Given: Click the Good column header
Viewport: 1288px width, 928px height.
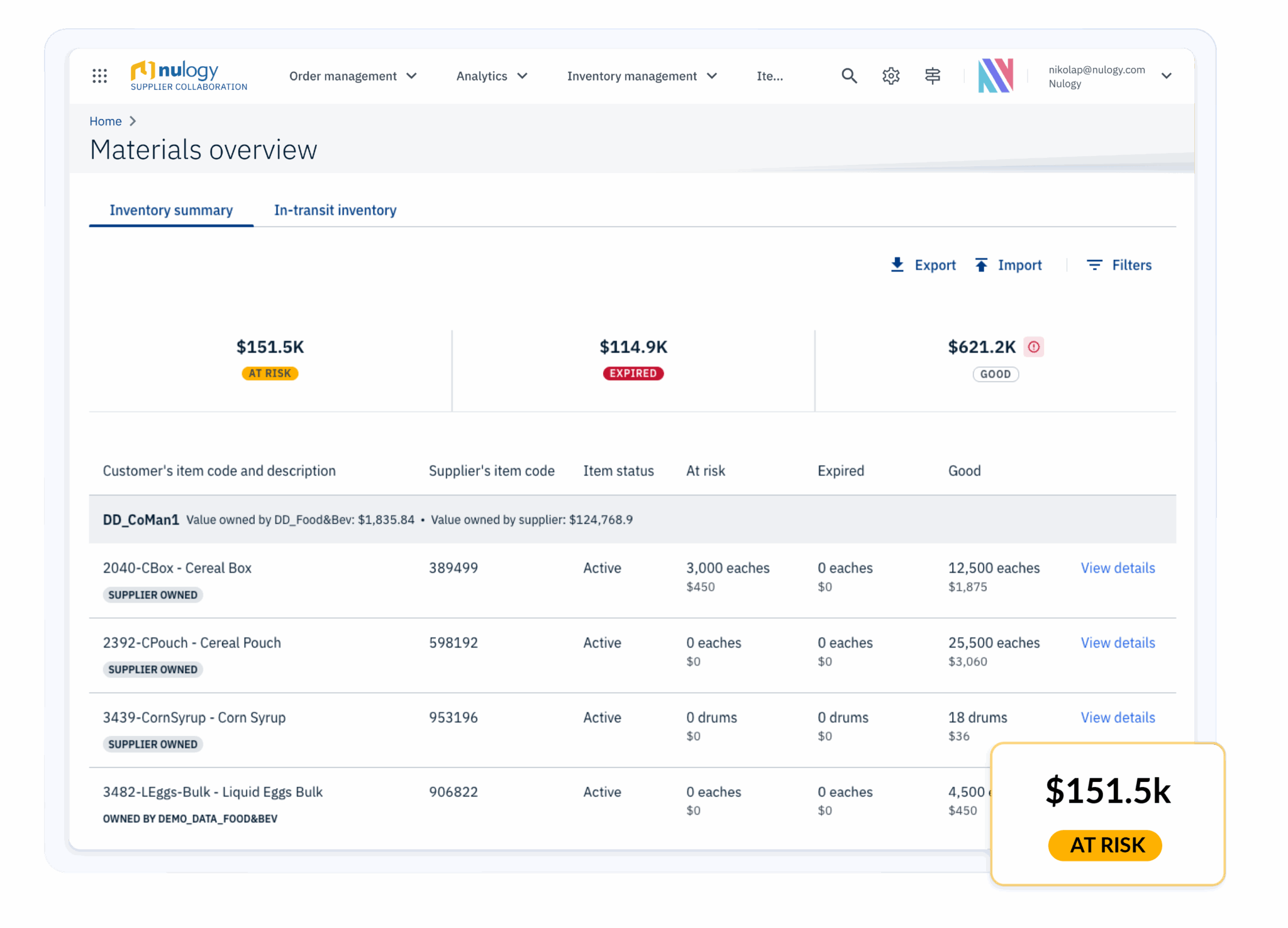Looking at the screenshot, I should click(x=964, y=471).
